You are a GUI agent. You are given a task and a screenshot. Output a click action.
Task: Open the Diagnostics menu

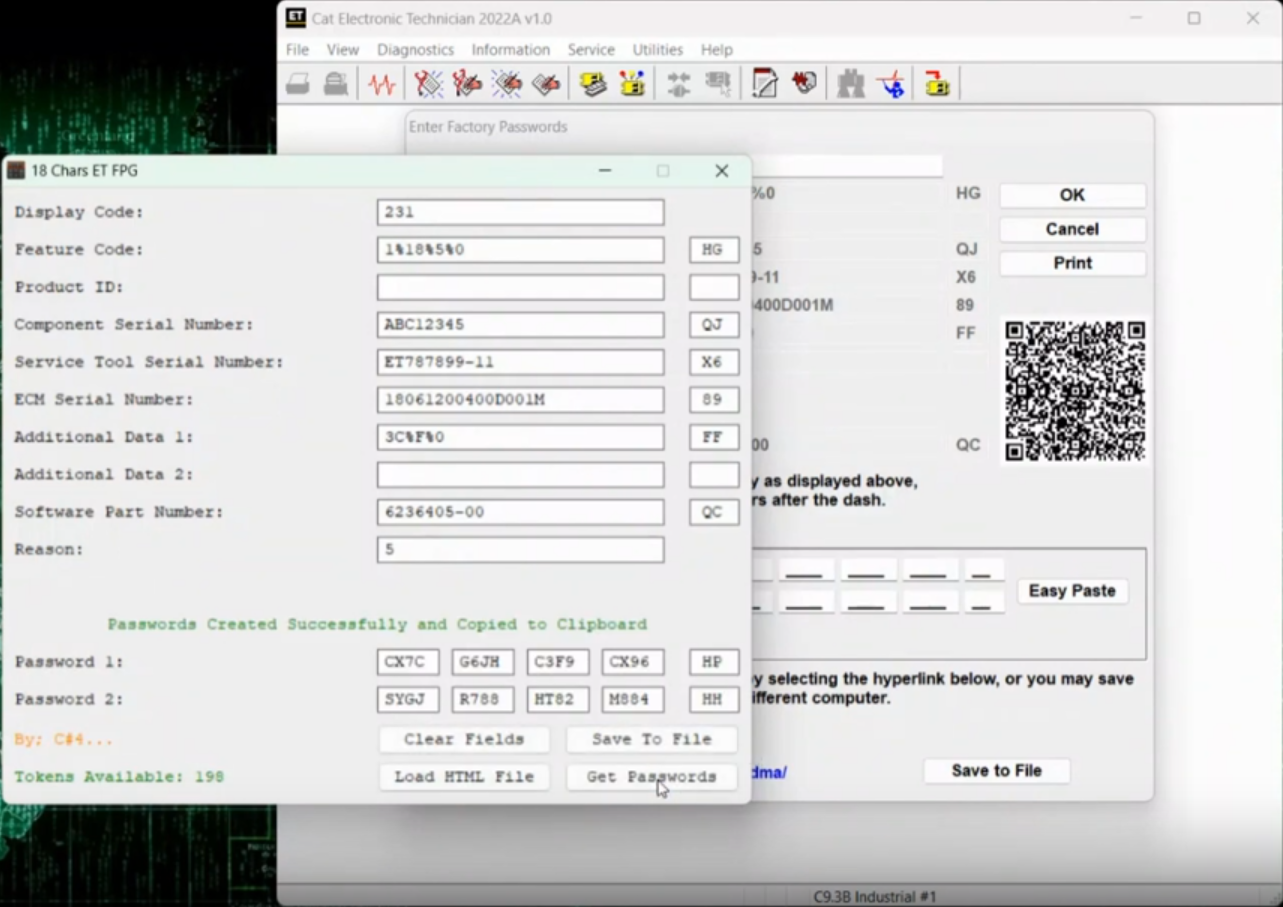click(415, 49)
